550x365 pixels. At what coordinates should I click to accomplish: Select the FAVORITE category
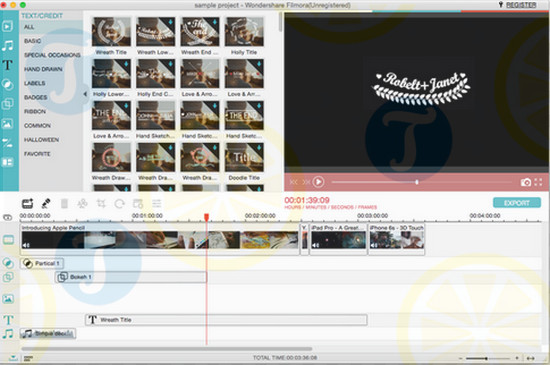coord(37,154)
